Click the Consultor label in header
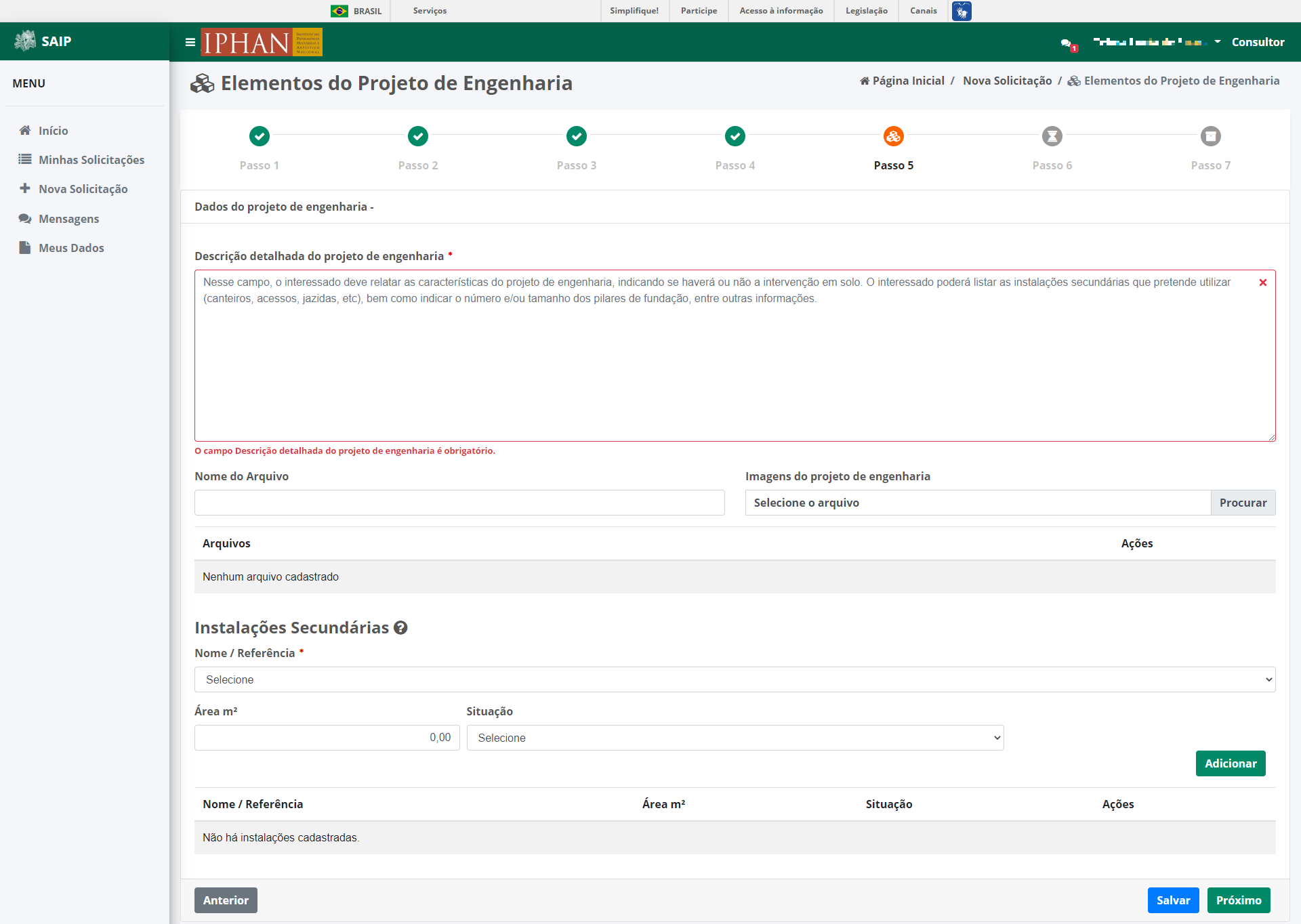Screen dimensions: 1301x924 pos(1258,42)
